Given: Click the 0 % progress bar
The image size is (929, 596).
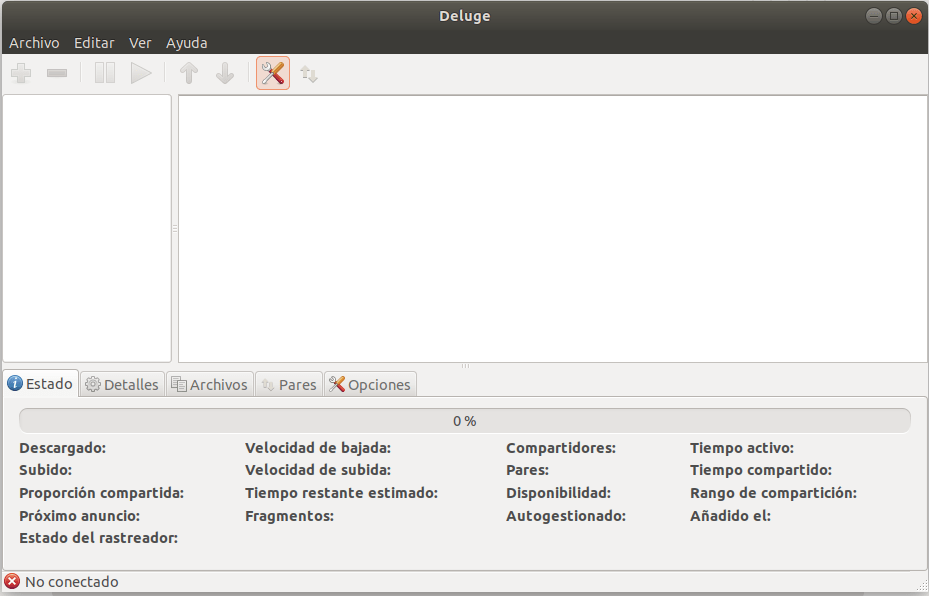Looking at the screenshot, I should tap(464, 421).
